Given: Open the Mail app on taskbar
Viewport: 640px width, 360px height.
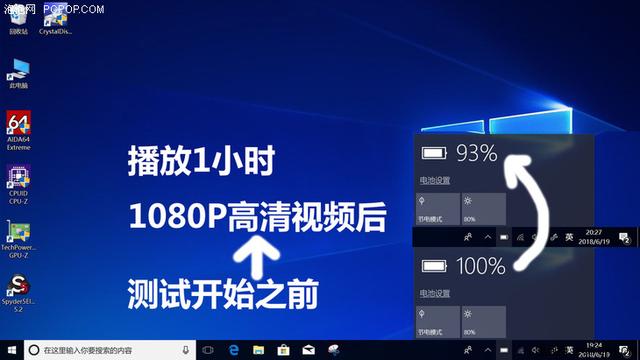Looking at the screenshot, I should coord(309,350).
